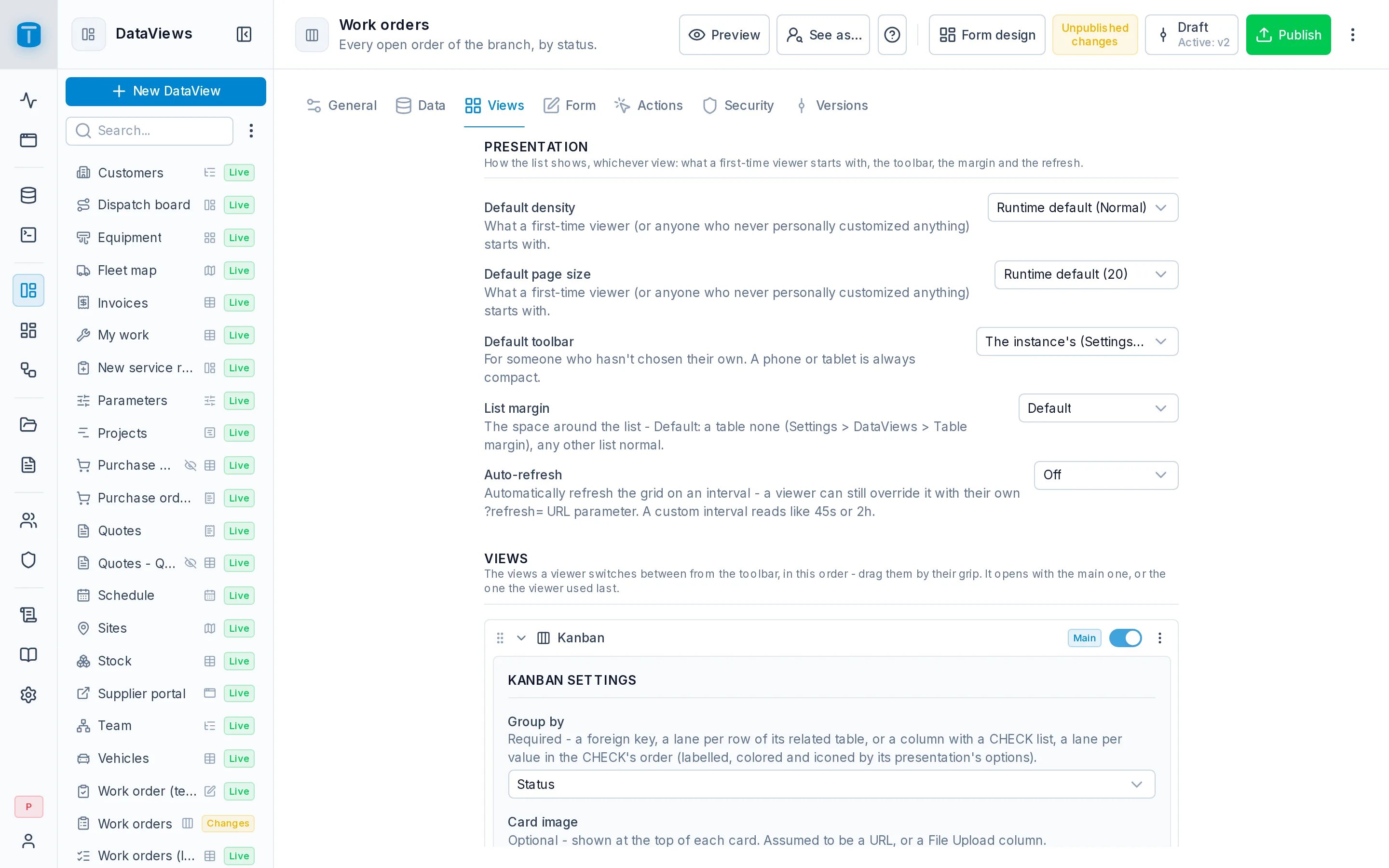Click the Draft Active v2 version button
Image resolution: width=1389 pixels, height=868 pixels.
tap(1191, 35)
